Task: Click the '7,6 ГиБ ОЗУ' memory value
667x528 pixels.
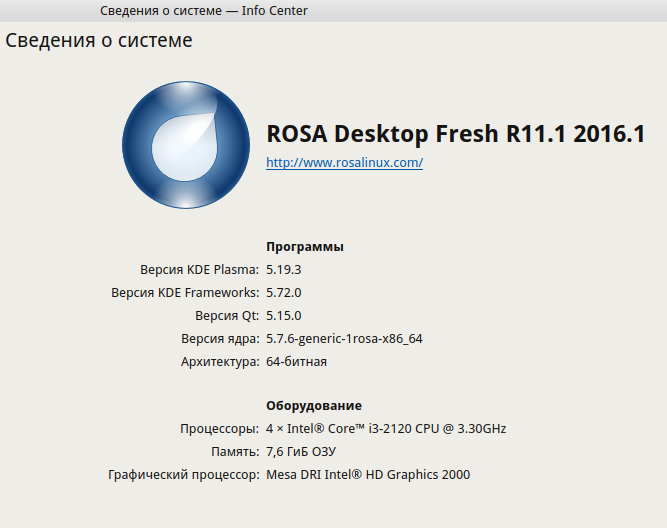Action: click(x=301, y=452)
